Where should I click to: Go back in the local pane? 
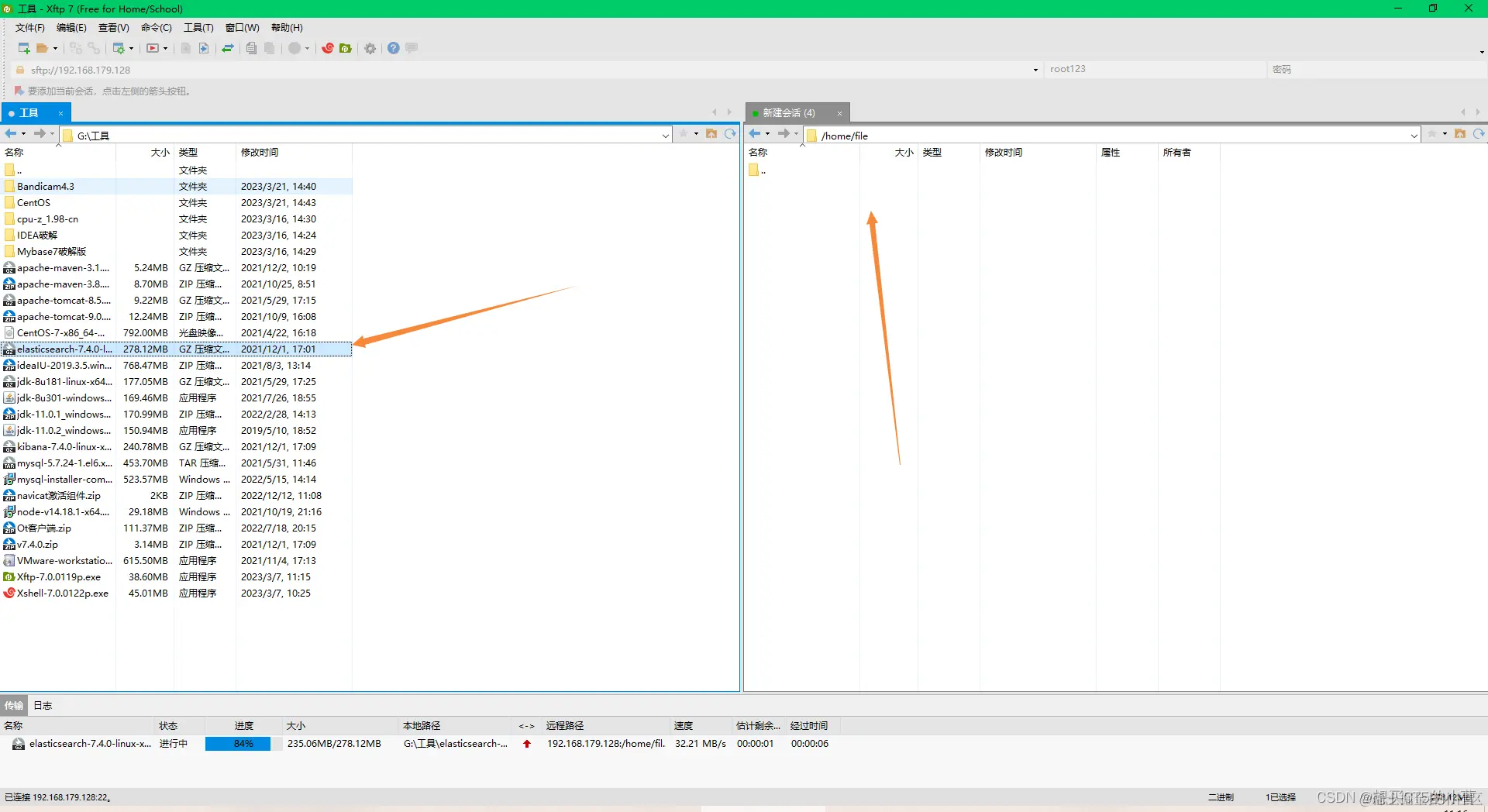[x=11, y=134]
